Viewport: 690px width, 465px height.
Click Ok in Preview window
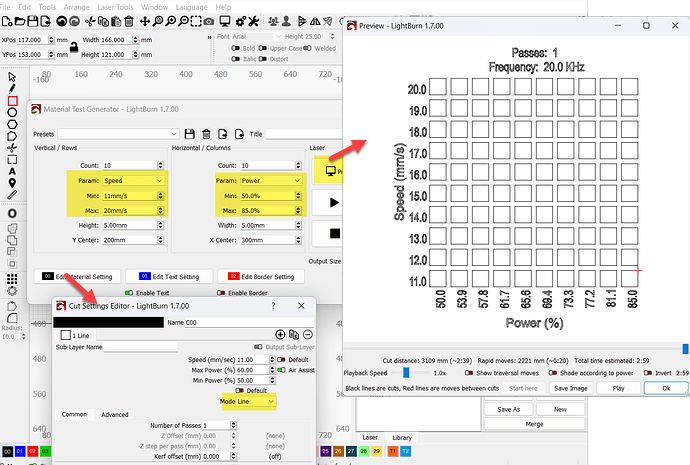tap(666, 388)
